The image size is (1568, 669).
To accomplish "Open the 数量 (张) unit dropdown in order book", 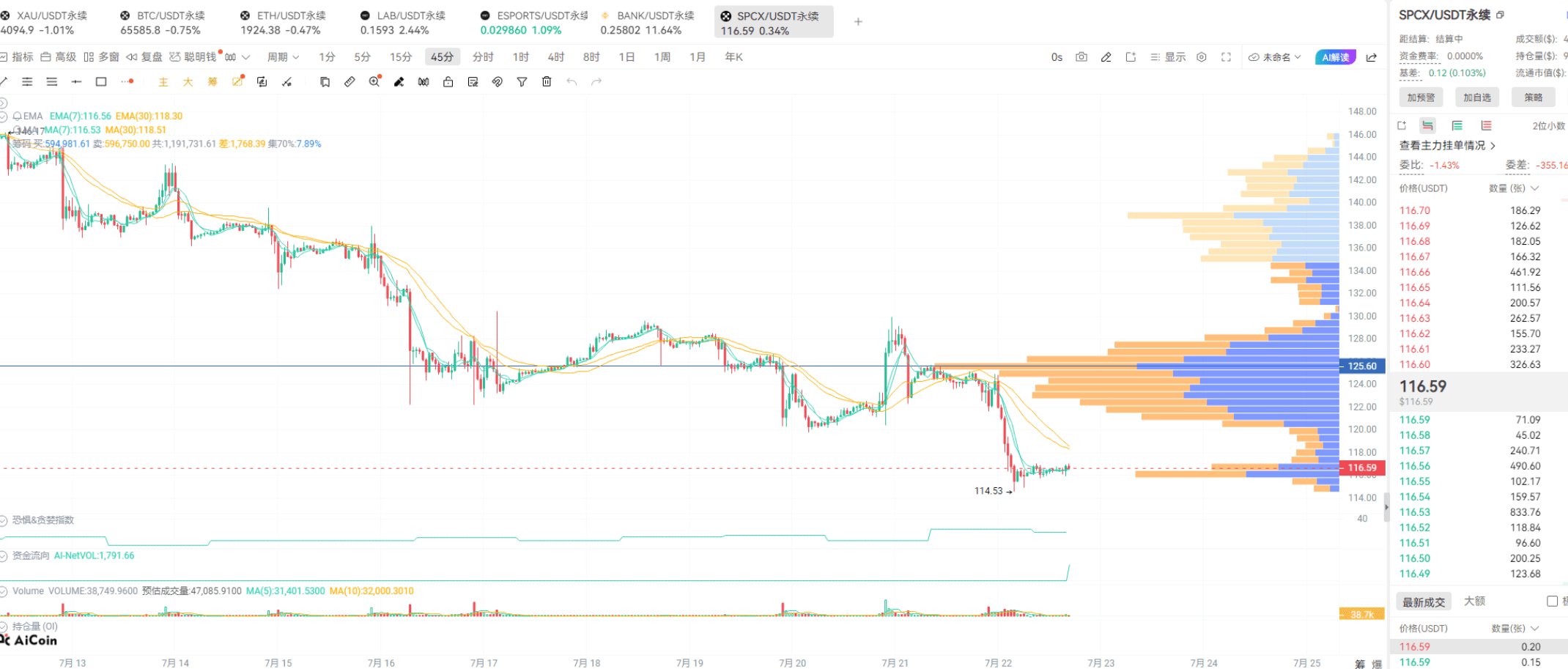I will click(x=1514, y=188).
